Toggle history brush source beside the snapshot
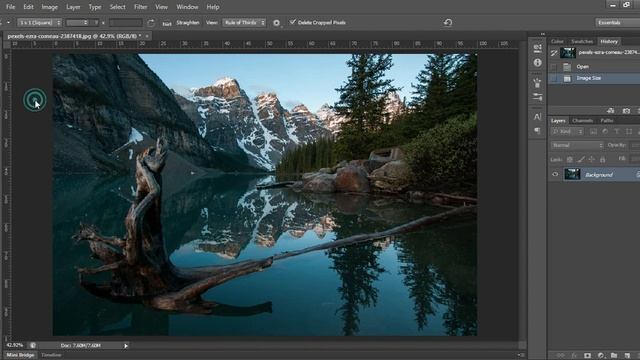Image resolution: width=640 pixels, height=360 pixels. [553, 53]
